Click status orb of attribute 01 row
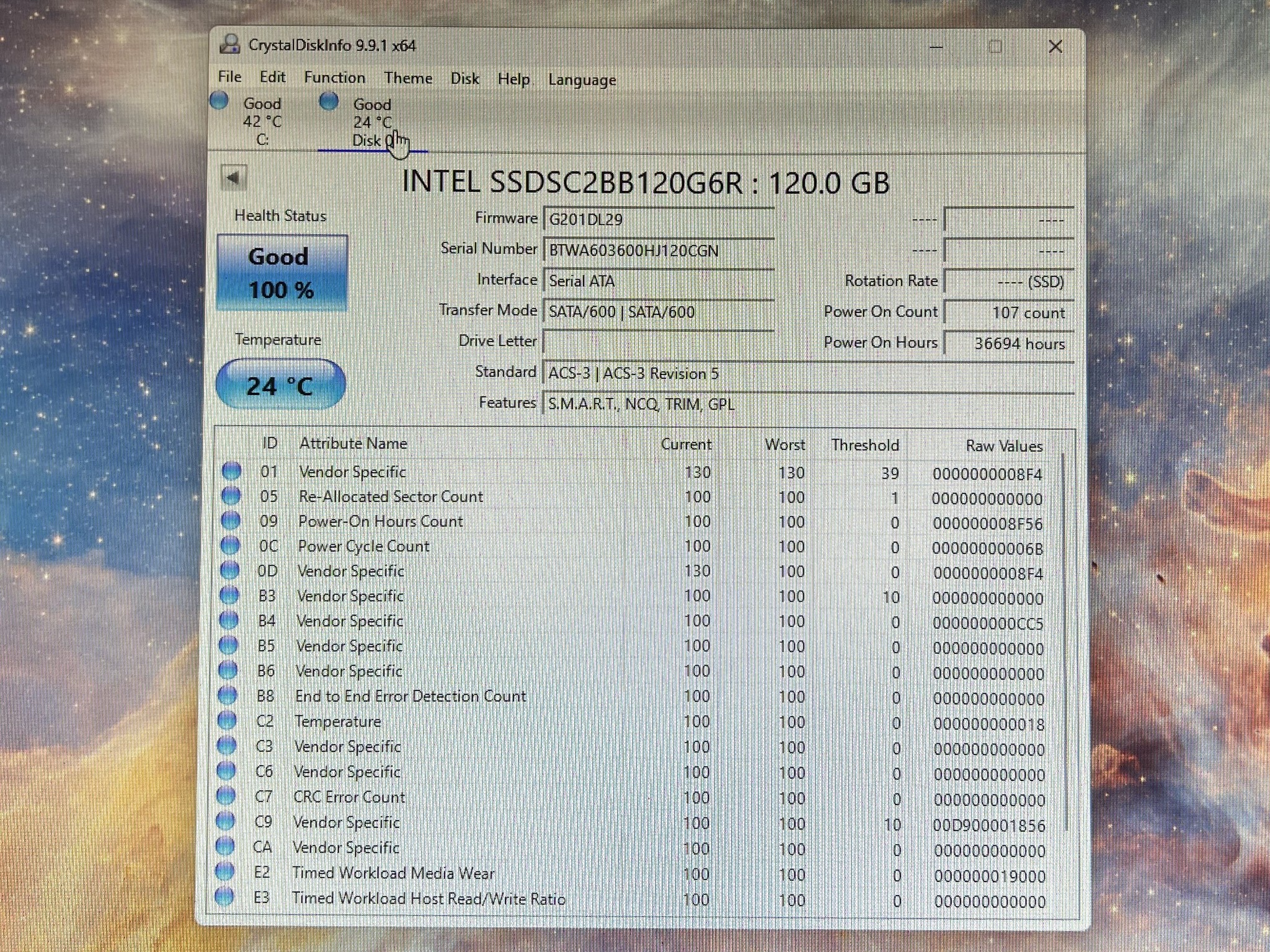 pyautogui.click(x=231, y=471)
